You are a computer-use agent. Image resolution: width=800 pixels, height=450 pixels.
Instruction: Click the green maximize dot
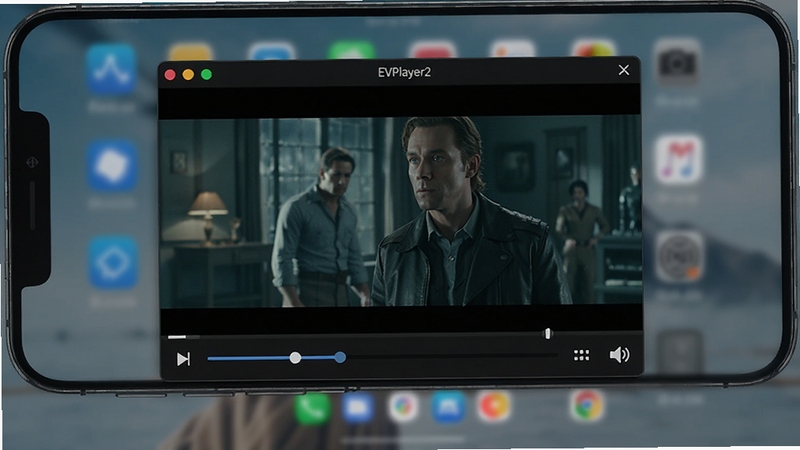coord(207,75)
